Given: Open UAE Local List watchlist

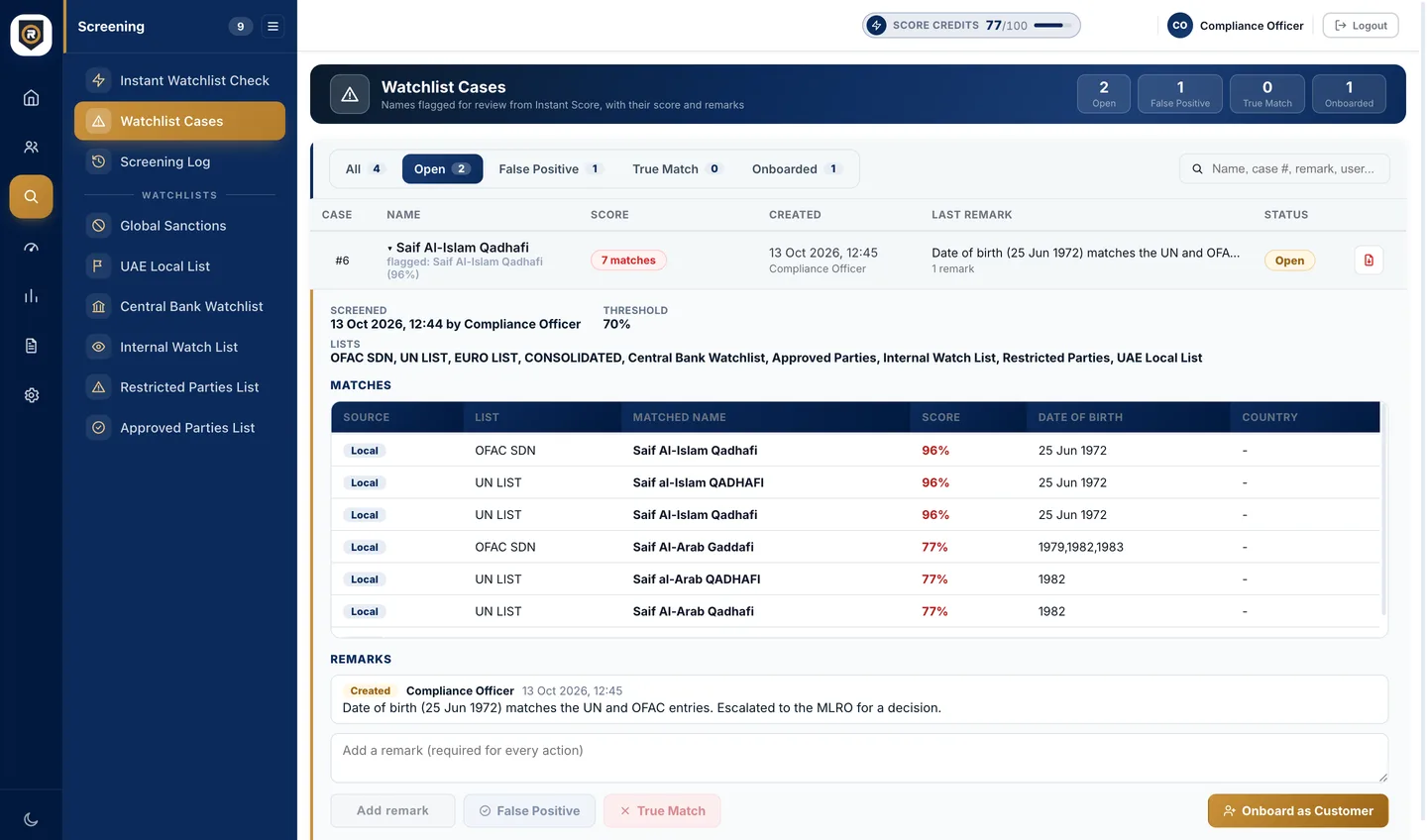Looking at the screenshot, I should coord(179,266).
